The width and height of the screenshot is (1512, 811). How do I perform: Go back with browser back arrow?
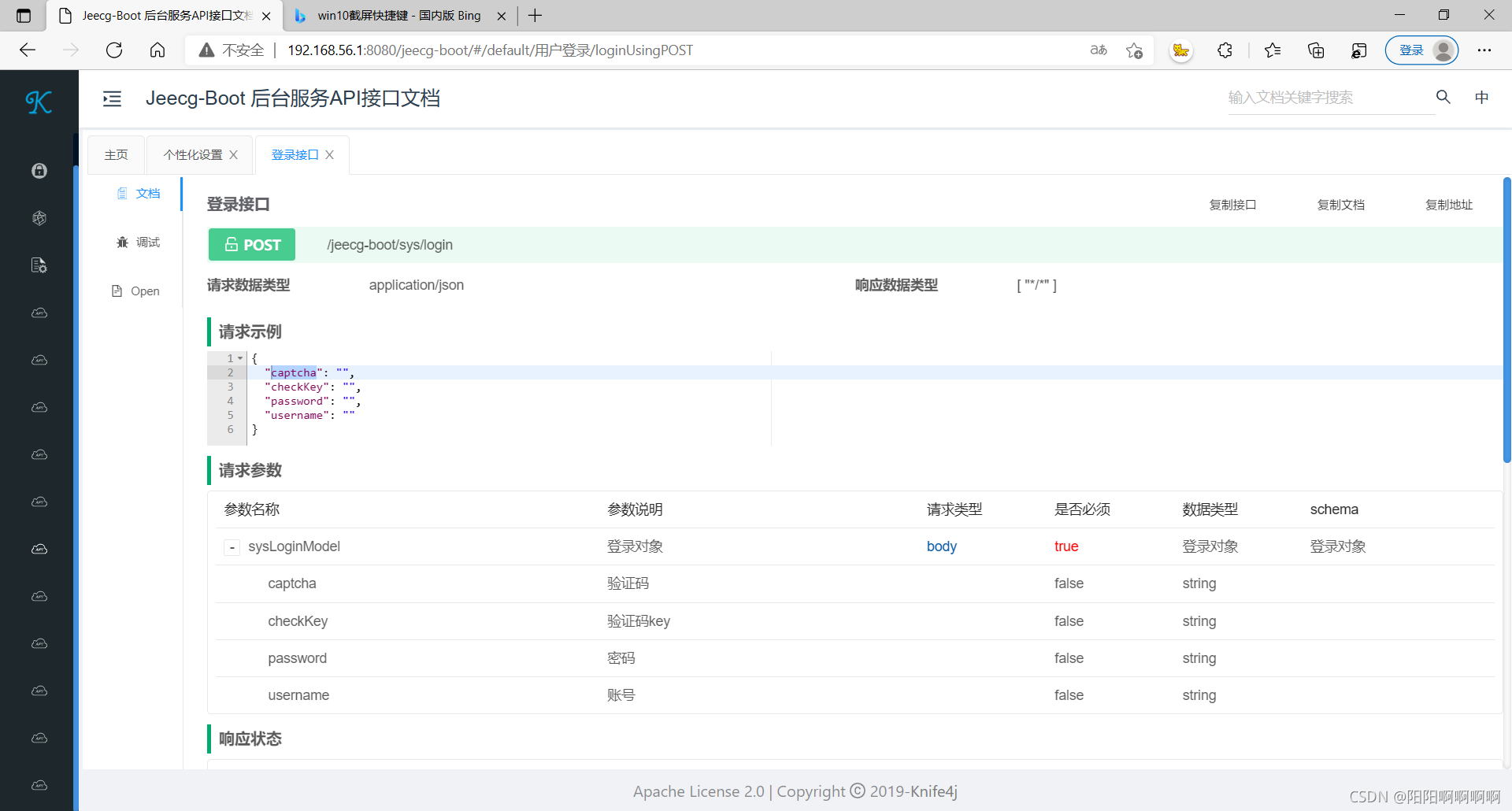click(28, 50)
